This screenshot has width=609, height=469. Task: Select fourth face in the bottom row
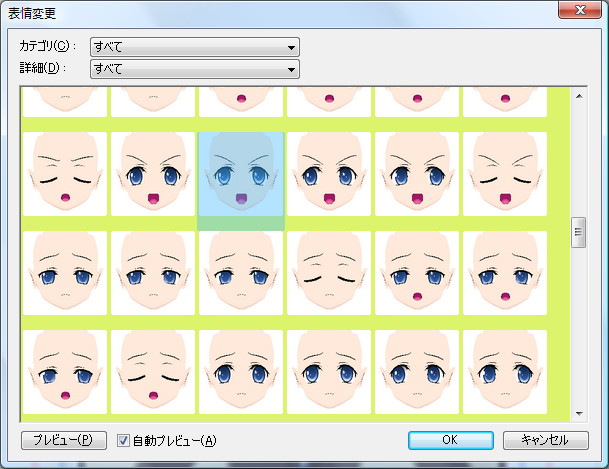(x=329, y=372)
